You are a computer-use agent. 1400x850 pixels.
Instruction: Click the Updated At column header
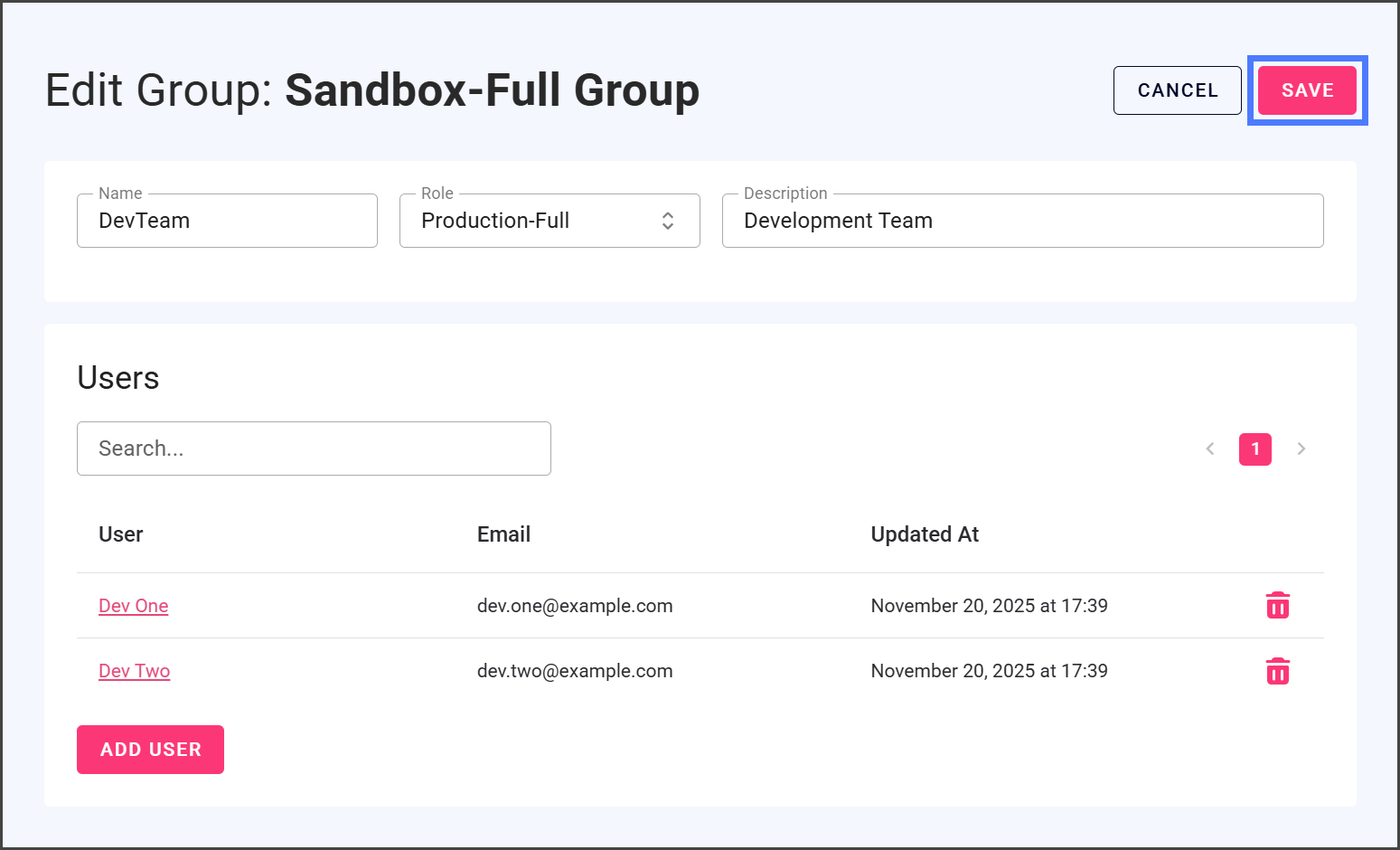pyautogui.click(x=925, y=534)
